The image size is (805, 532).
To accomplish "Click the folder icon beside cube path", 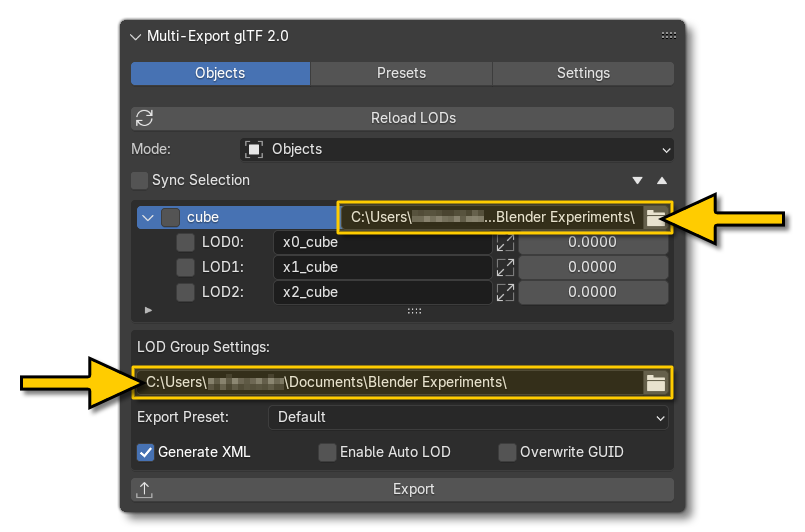I will click(655, 218).
